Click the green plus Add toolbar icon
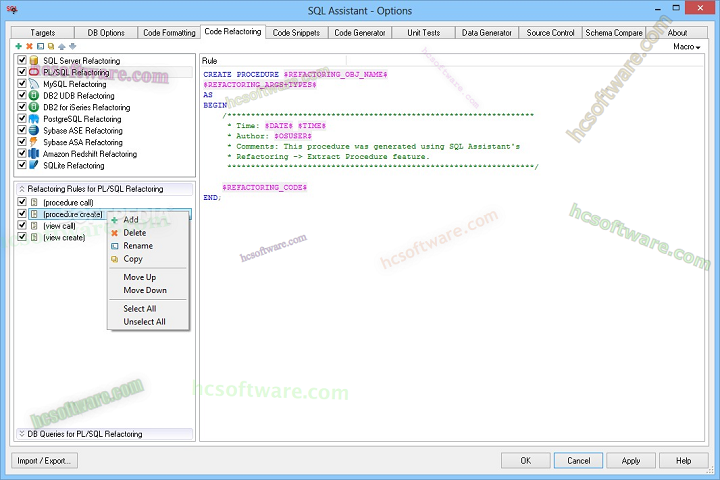Screen dimensions: 720x480 pyautogui.click(x=18, y=46)
